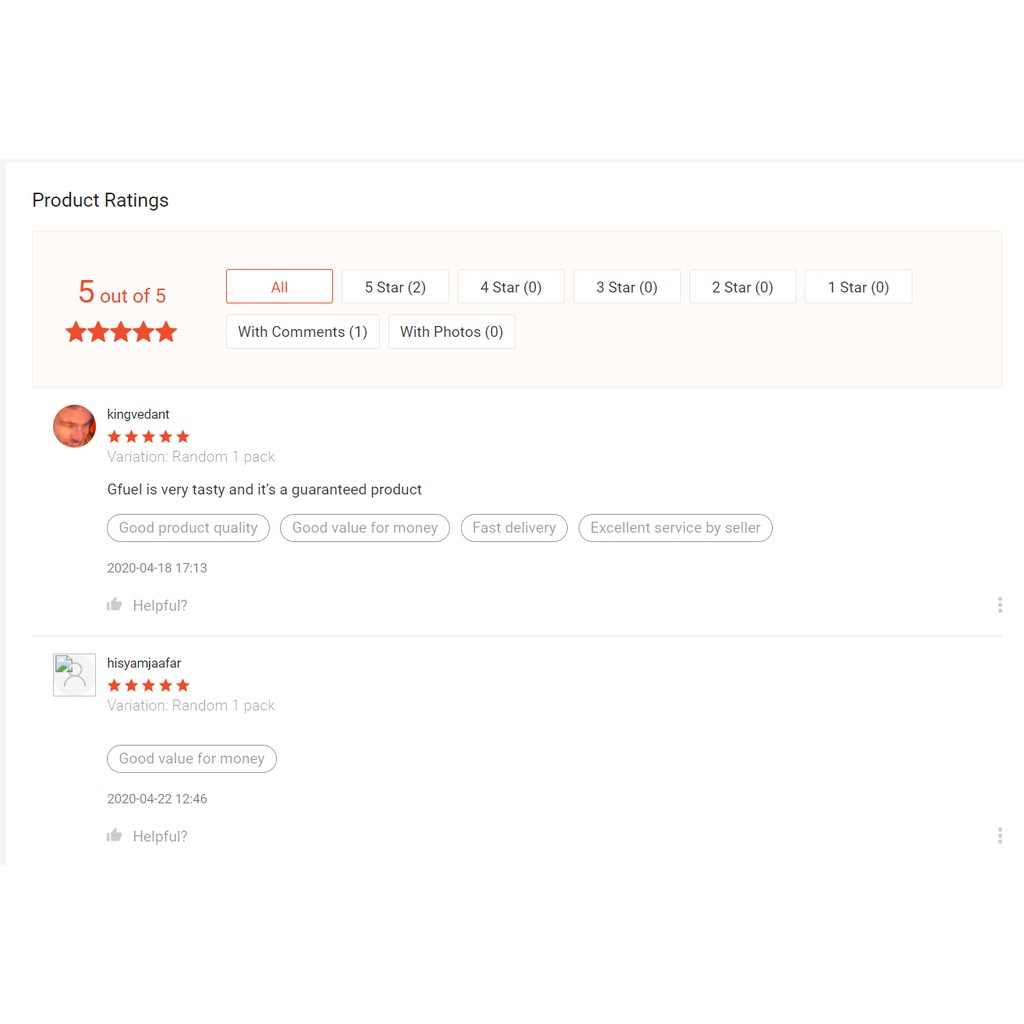Show only 3 Star (0) reviews
Screen dimensions: 1024x1024
tap(627, 287)
